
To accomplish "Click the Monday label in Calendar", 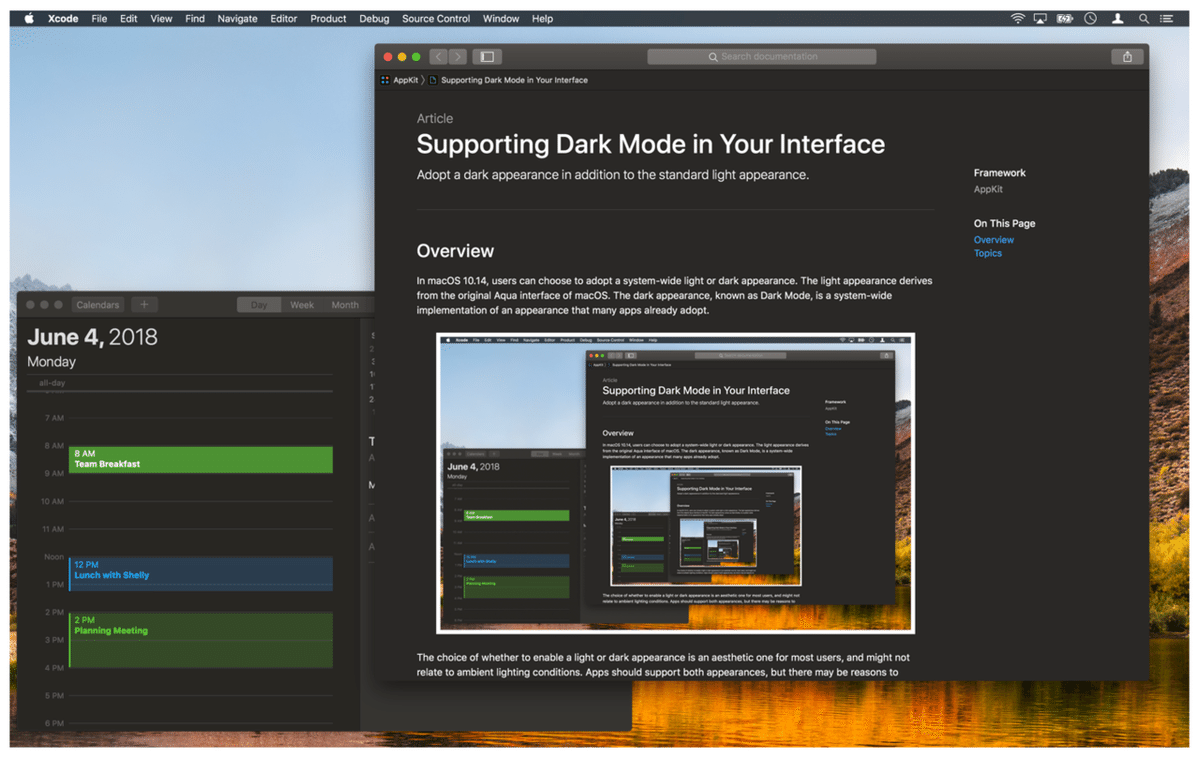I will 51,362.
